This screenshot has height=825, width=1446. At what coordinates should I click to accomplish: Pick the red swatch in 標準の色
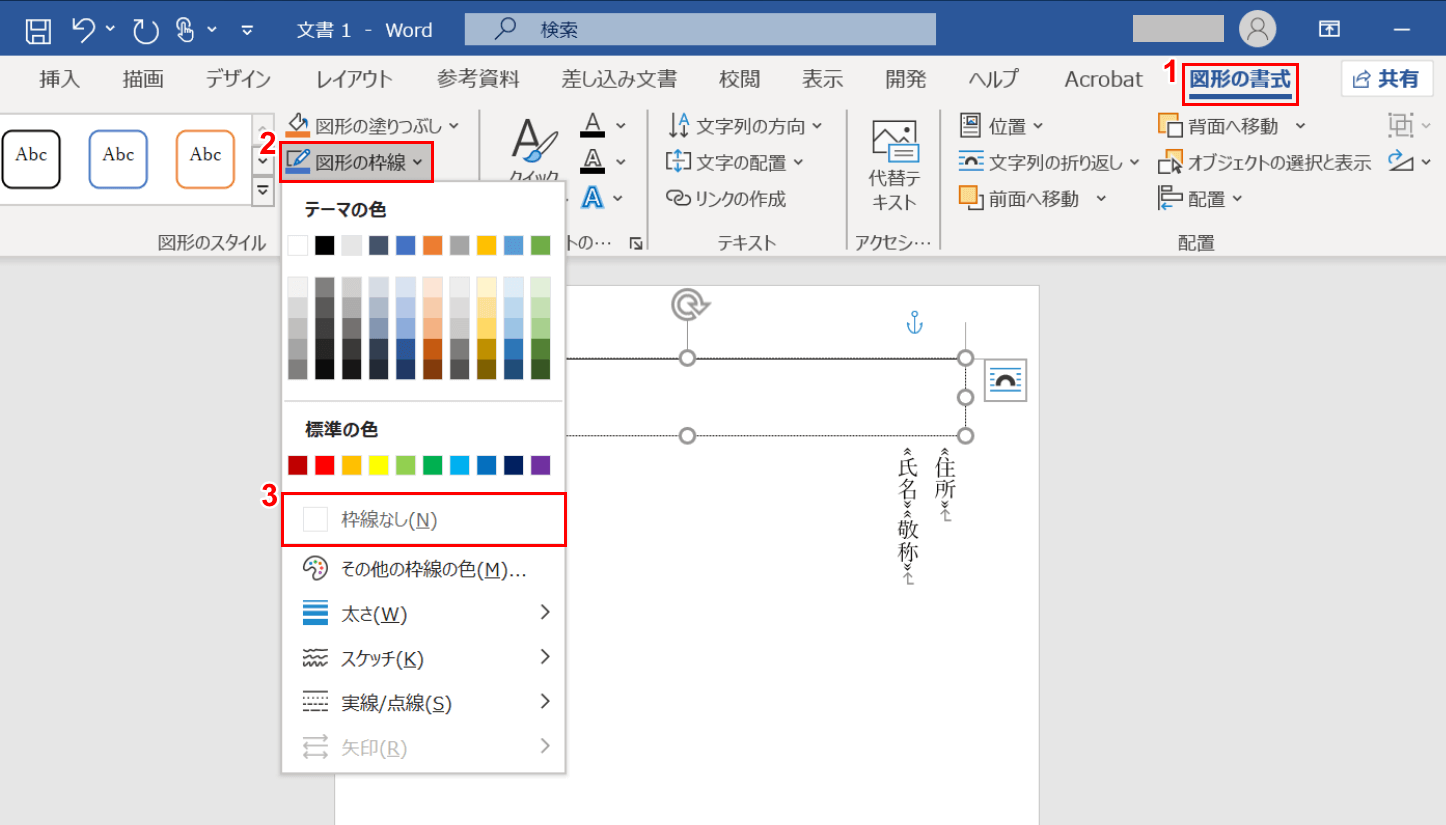point(325,465)
